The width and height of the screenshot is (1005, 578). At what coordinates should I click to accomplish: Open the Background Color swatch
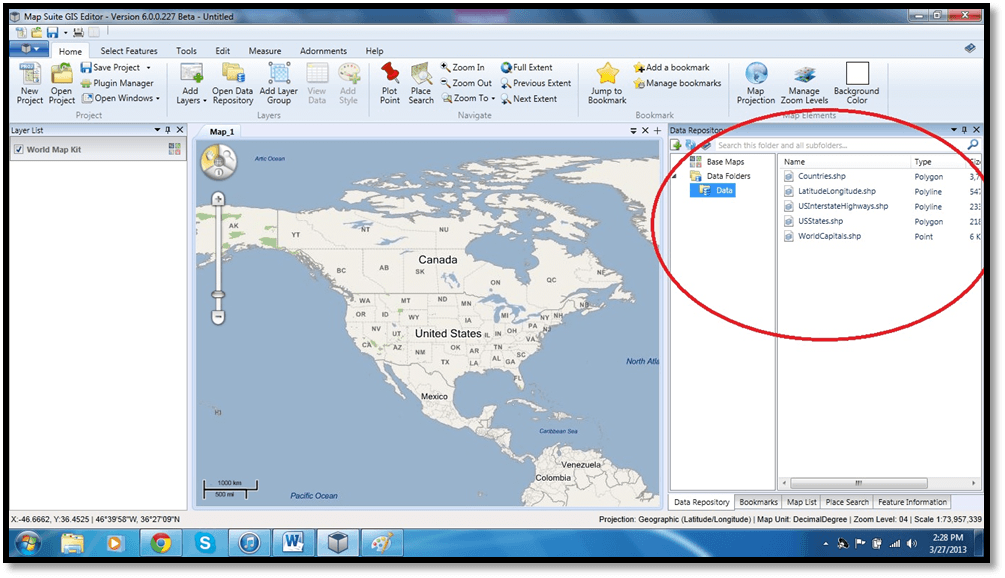tap(857, 75)
